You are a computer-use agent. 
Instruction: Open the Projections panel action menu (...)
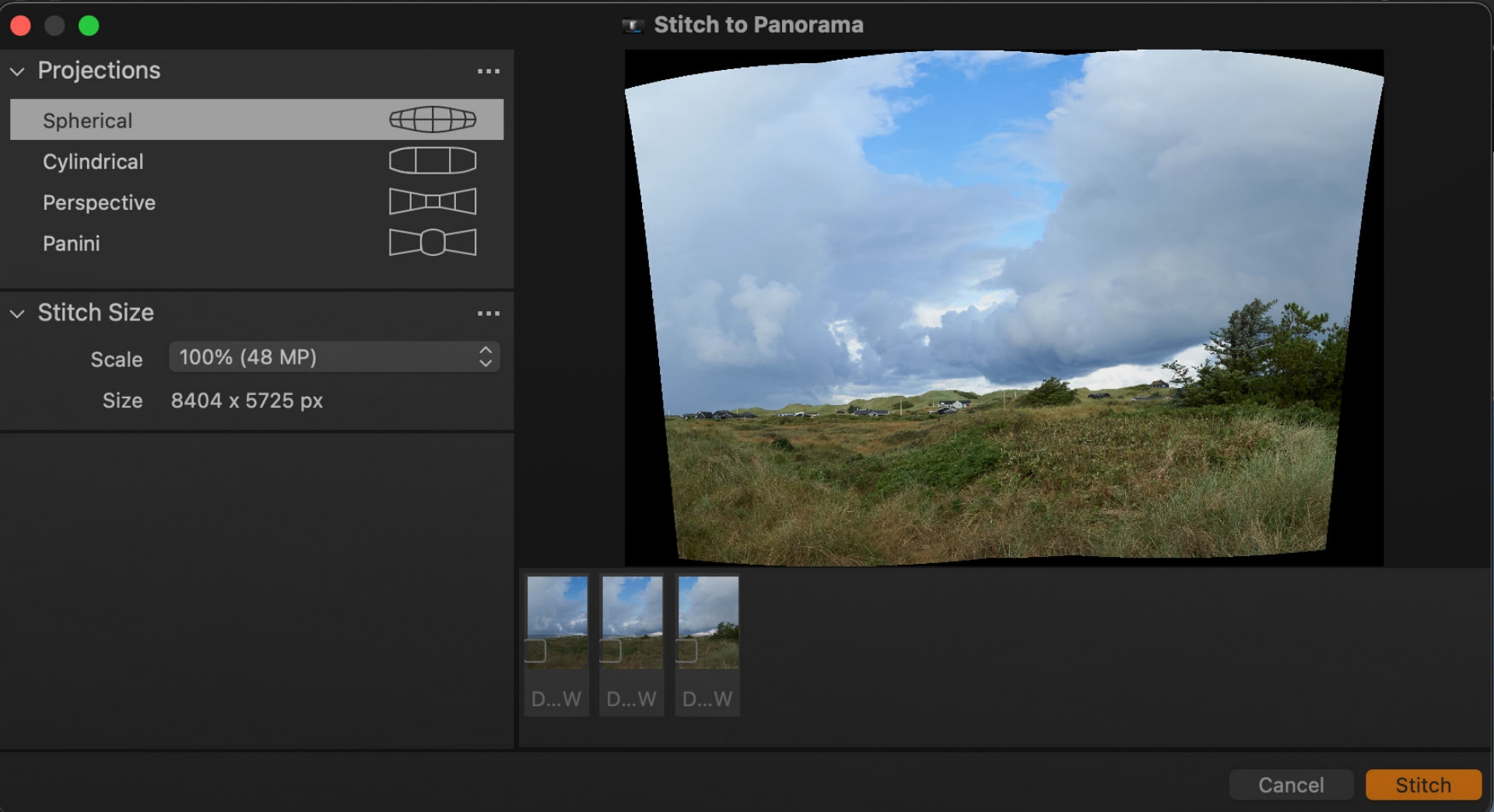point(488,71)
